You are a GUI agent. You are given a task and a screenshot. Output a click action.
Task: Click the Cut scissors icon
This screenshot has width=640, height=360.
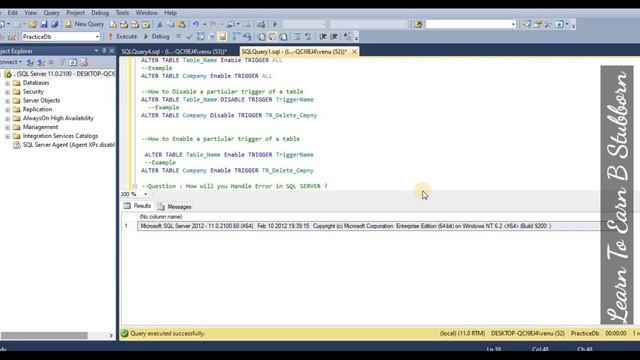click(160, 24)
